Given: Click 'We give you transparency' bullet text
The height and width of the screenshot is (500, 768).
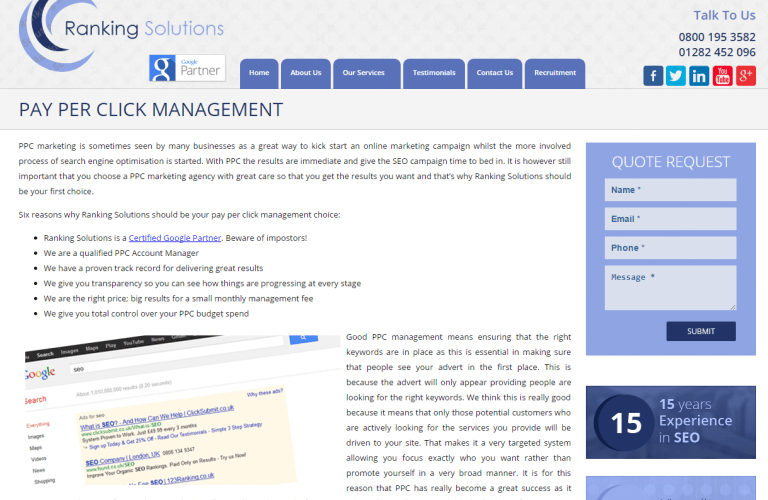Looking at the screenshot, I should click(x=202, y=284).
